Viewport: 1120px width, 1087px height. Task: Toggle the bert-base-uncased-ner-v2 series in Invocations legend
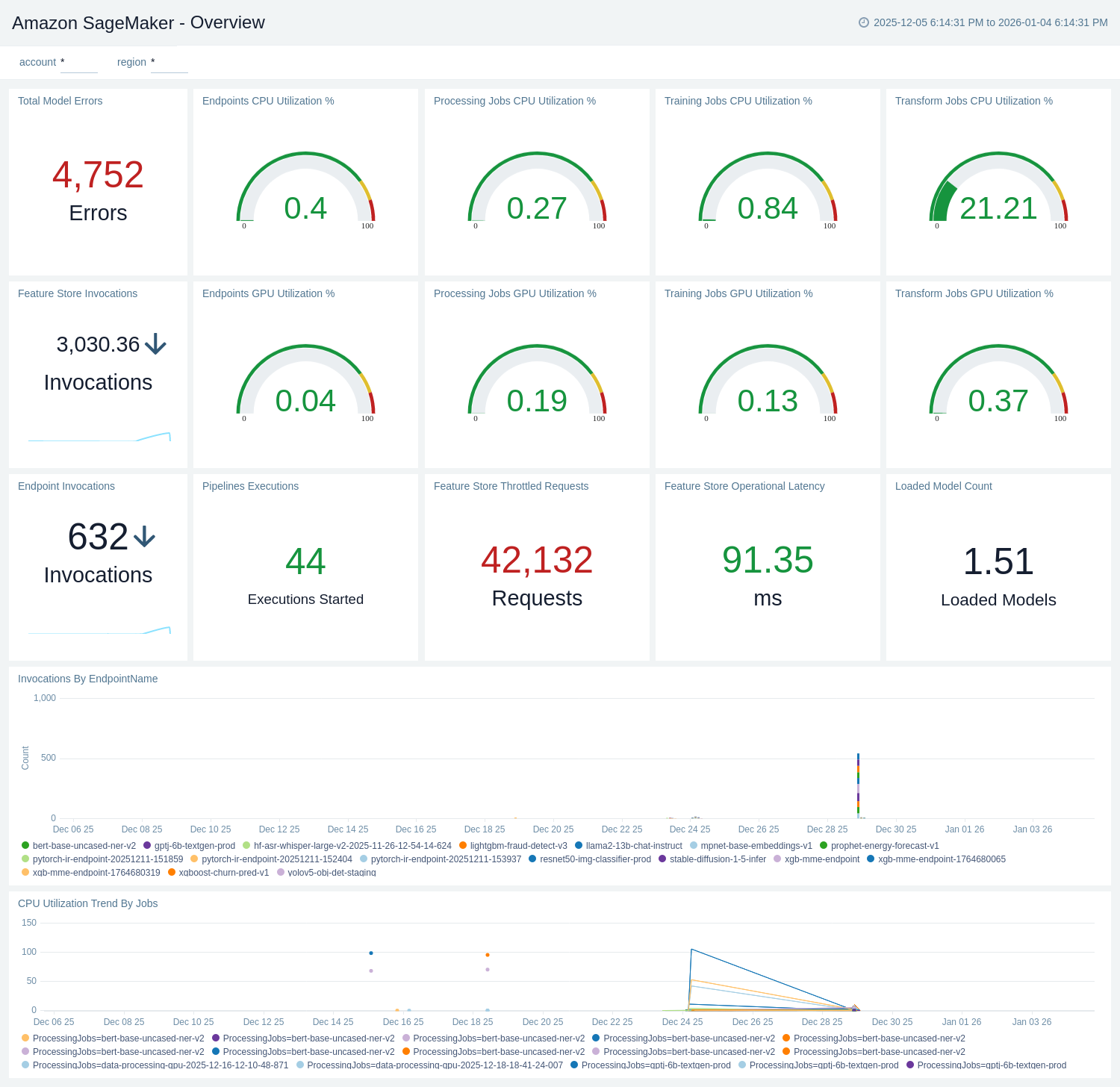pyautogui.click(x=84, y=846)
